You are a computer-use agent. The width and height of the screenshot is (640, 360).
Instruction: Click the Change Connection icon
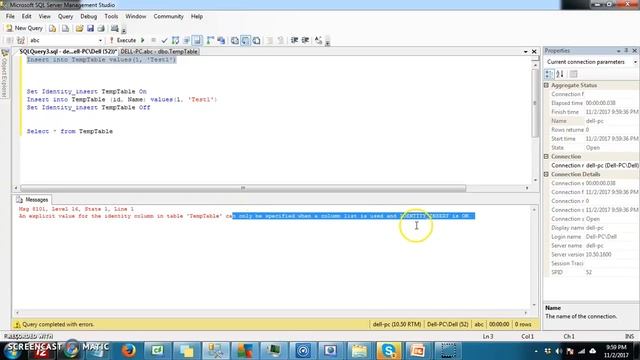(20, 40)
